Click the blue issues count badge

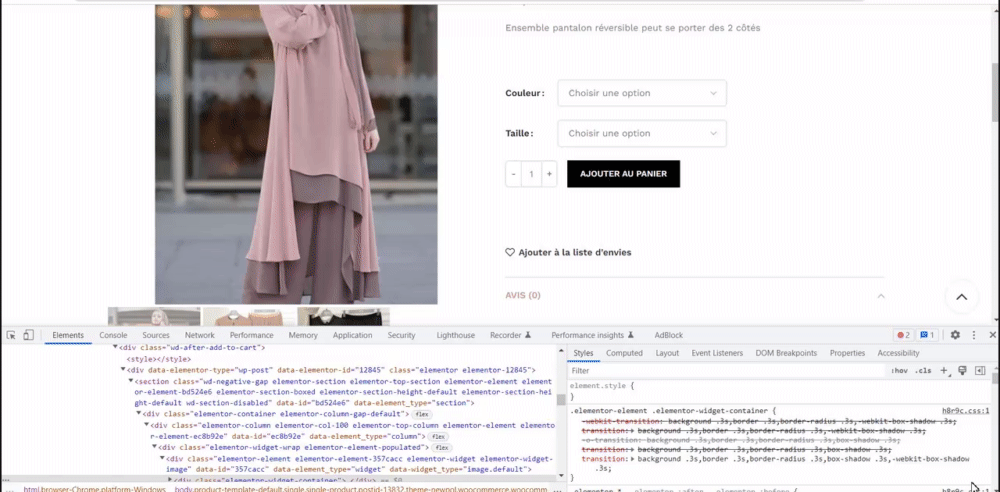tap(927, 335)
